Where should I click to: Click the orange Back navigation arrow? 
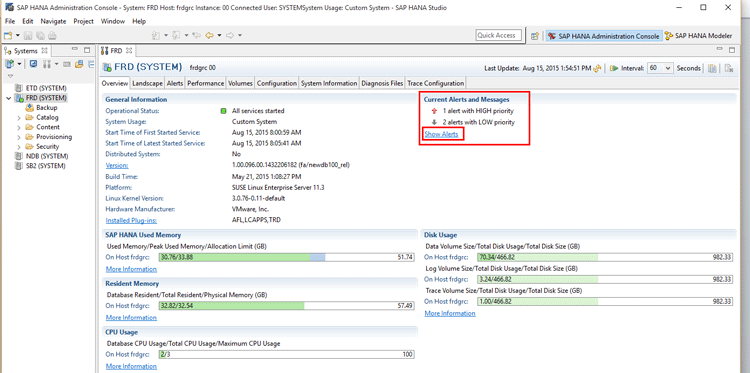tap(210, 35)
